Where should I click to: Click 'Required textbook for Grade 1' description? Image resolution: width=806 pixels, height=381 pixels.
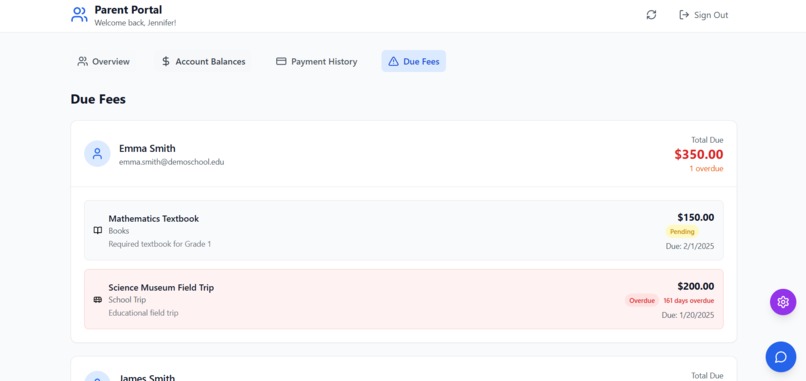[160, 244]
